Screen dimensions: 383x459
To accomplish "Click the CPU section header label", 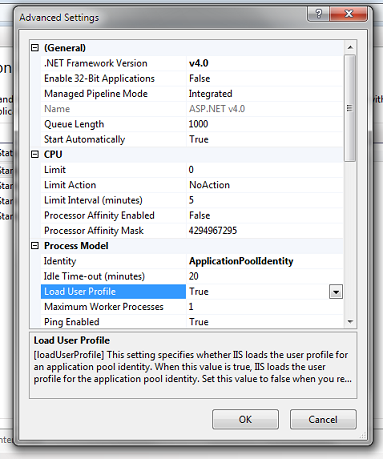I will click(x=53, y=154).
